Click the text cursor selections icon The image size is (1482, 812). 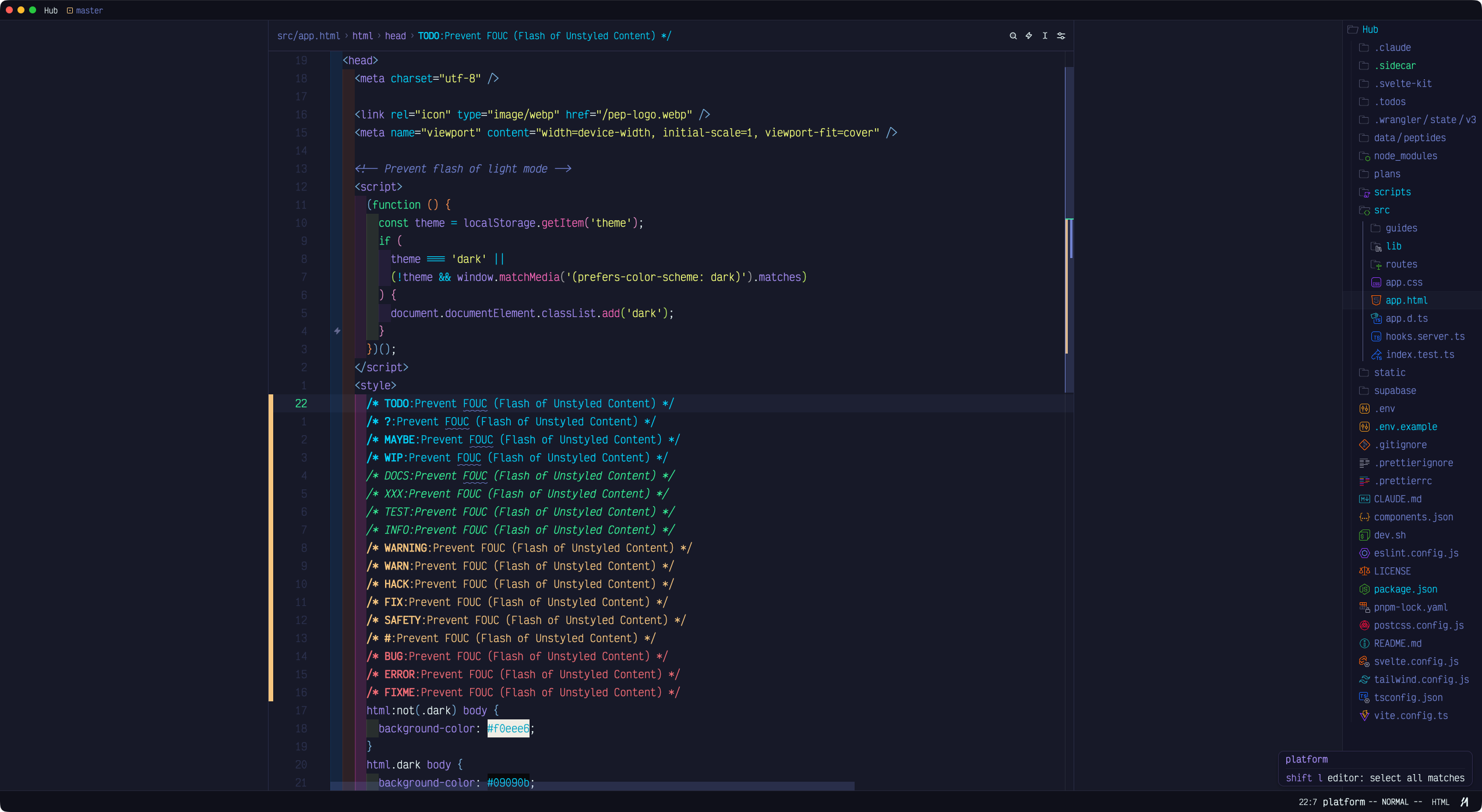pyautogui.click(x=1045, y=36)
